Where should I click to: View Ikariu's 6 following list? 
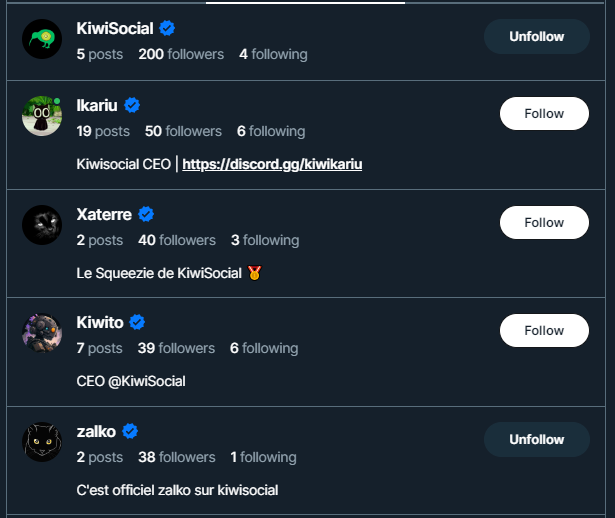point(271,131)
